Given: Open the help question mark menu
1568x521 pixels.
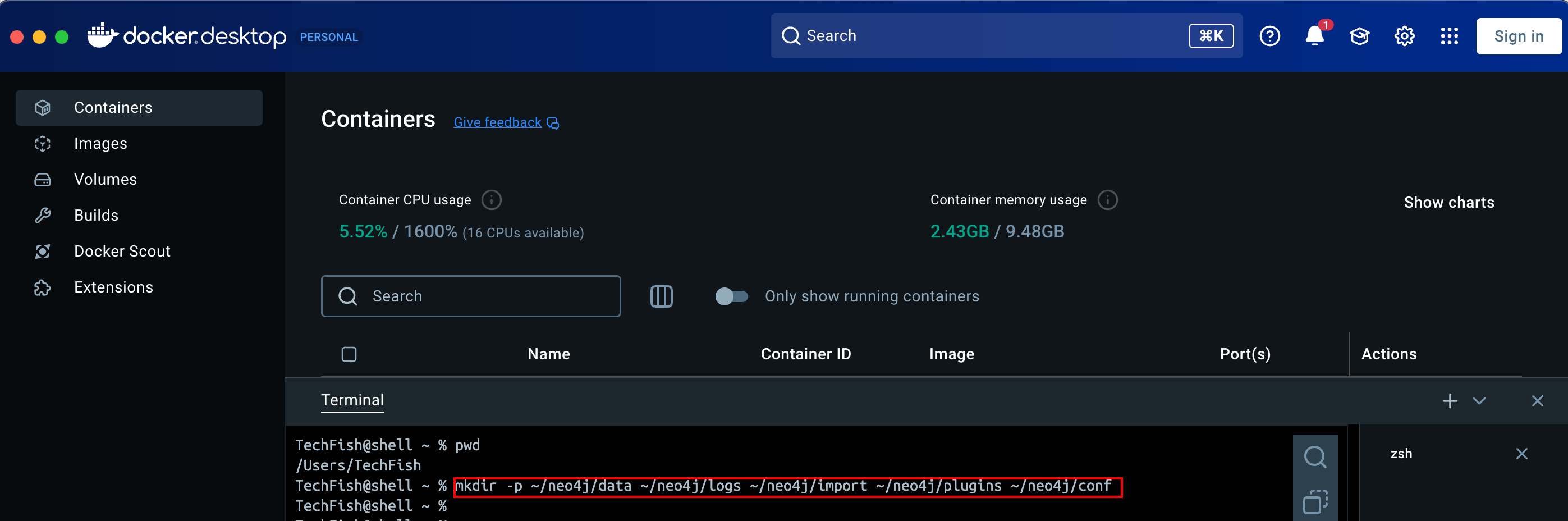Looking at the screenshot, I should tap(1270, 36).
